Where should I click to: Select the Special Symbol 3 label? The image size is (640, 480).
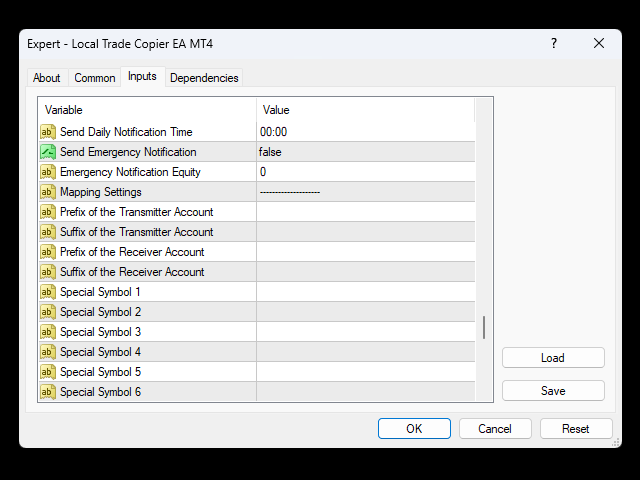[100, 332]
